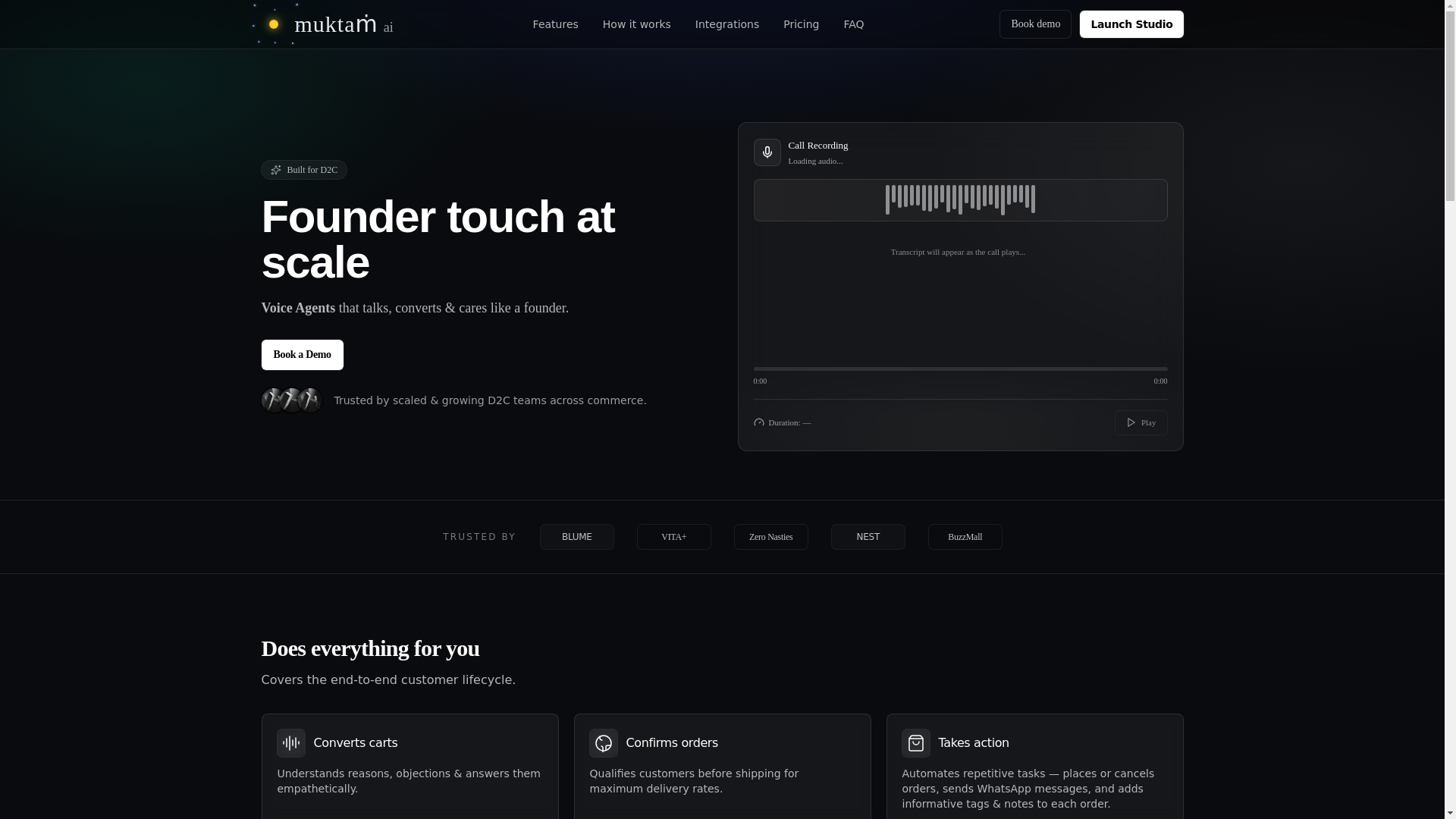Click the trusted team avatar thumbnails

pos(292,400)
